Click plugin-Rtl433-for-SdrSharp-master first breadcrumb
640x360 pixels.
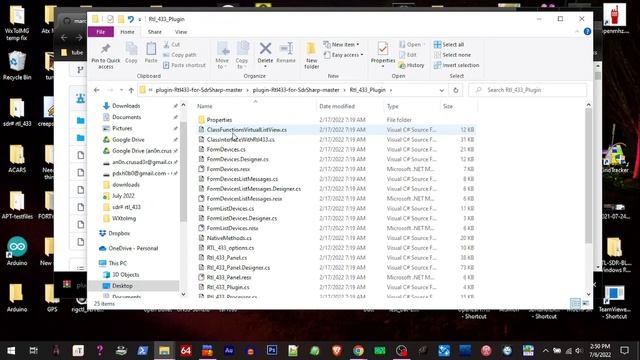(199, 90)
